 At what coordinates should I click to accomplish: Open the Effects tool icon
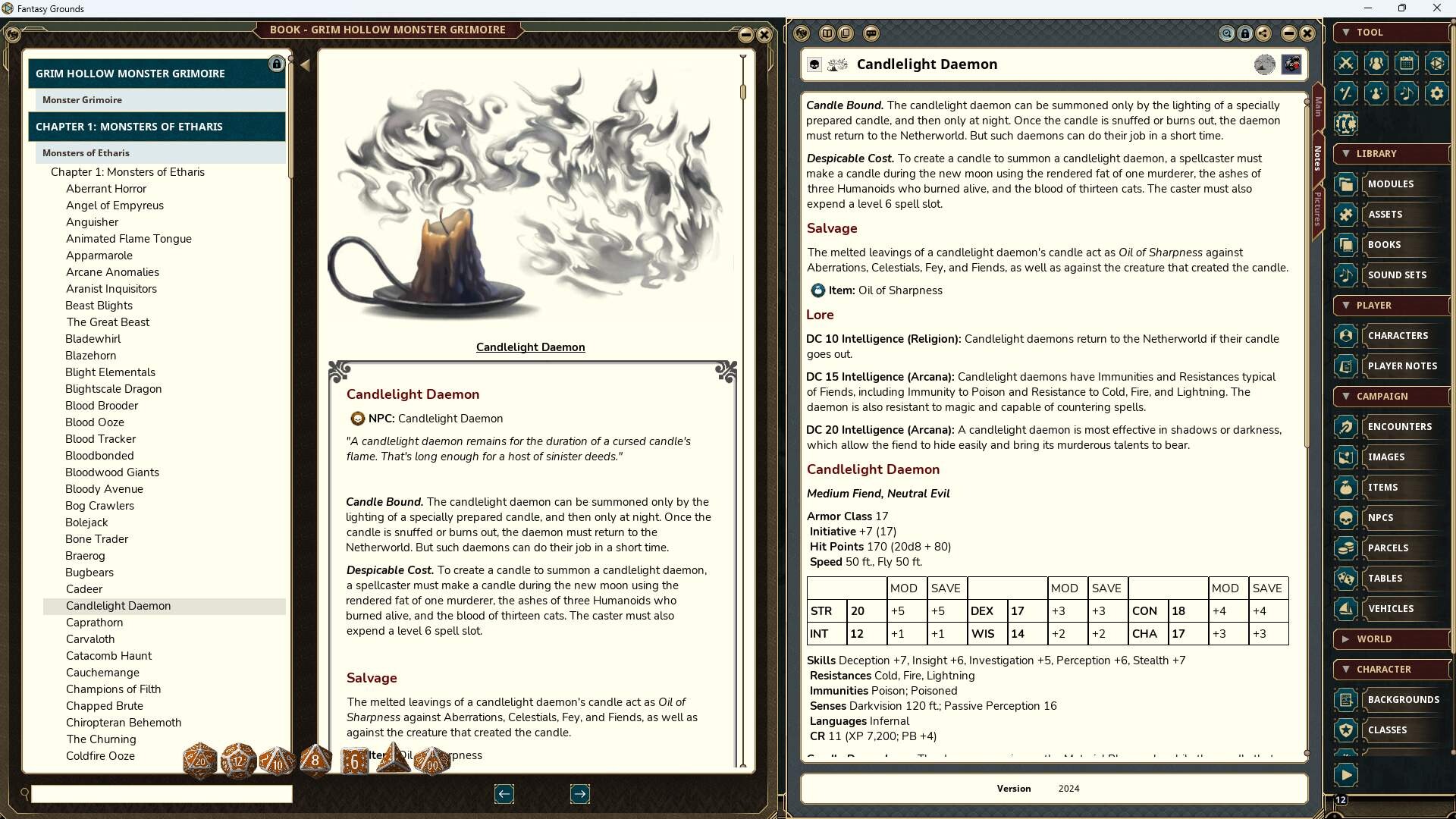(1376, 93)
